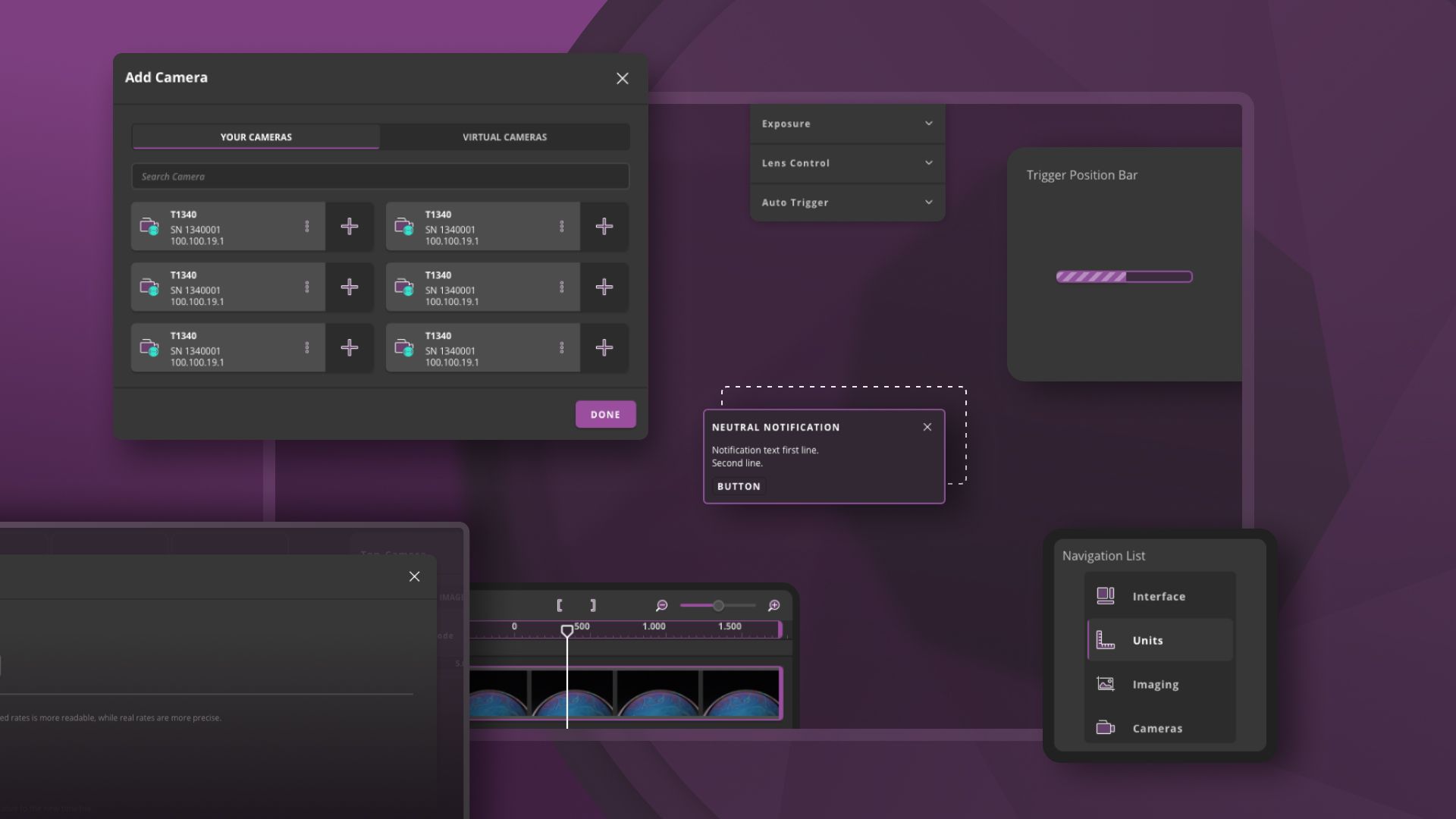Expand the Exposure section
This screenshot has width=1456, height=819.
[847, 124]
